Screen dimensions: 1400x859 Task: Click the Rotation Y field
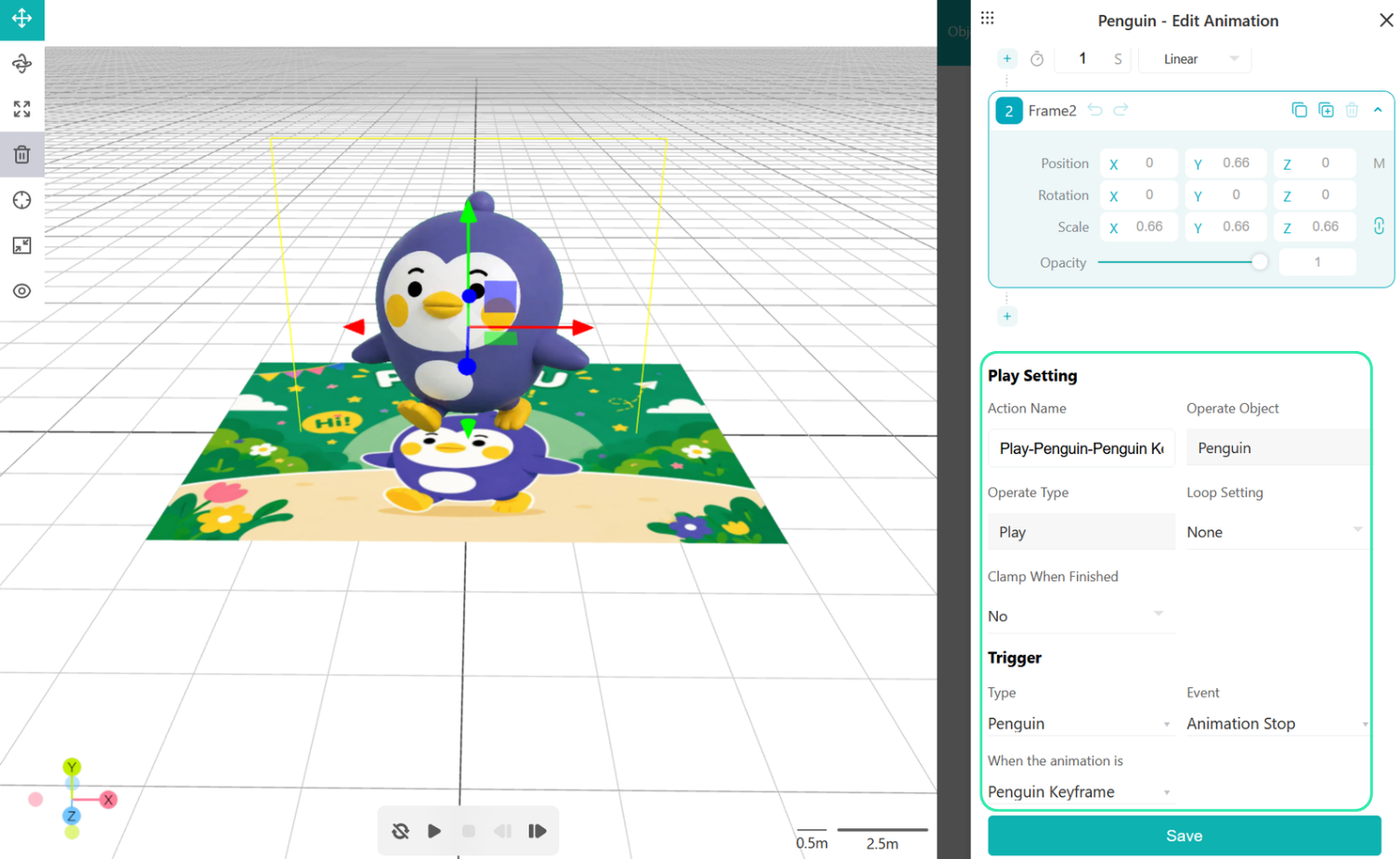pyautogui.click(x=1225, y=195)
